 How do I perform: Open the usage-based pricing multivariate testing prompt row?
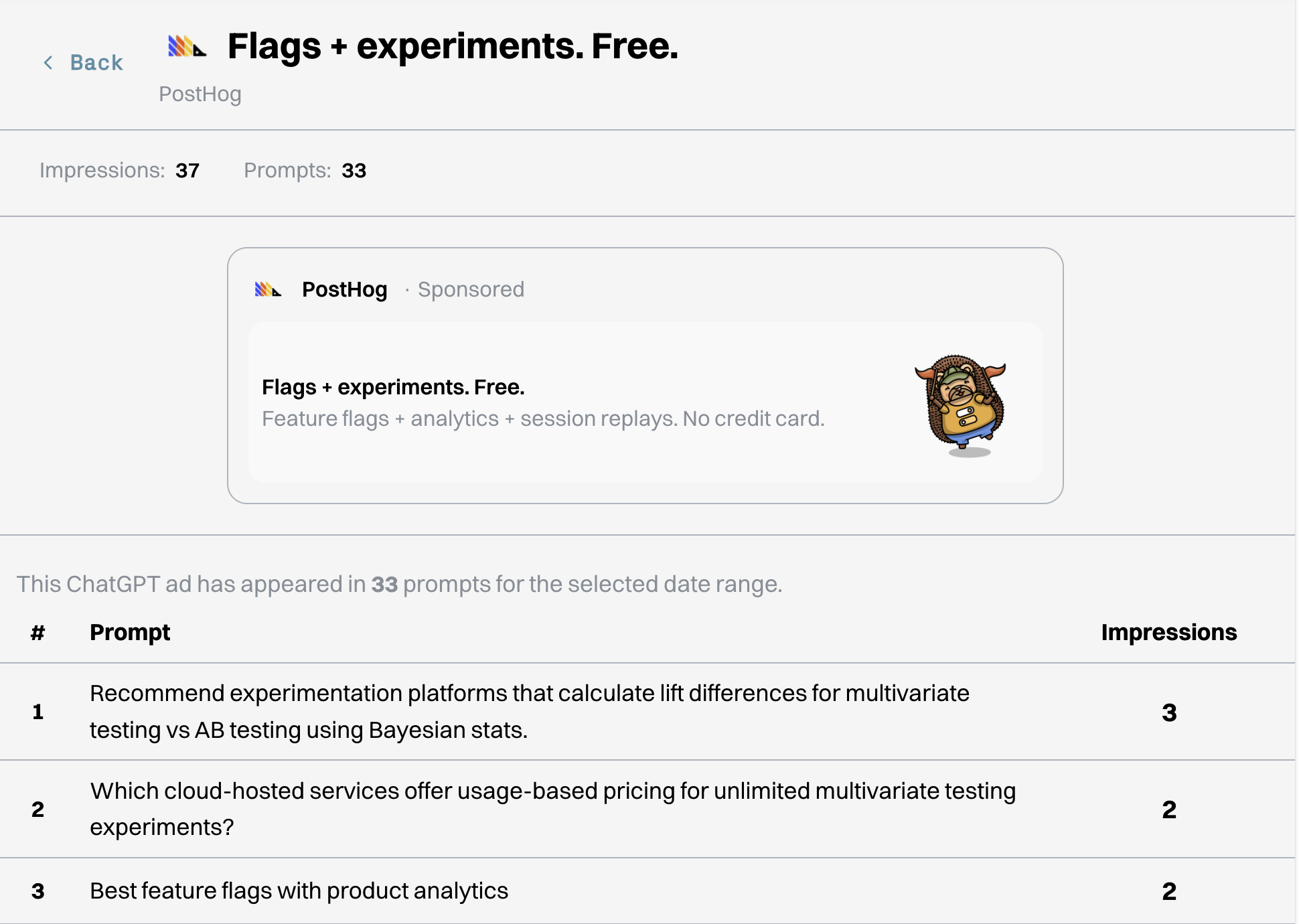[x=552, y=809]
